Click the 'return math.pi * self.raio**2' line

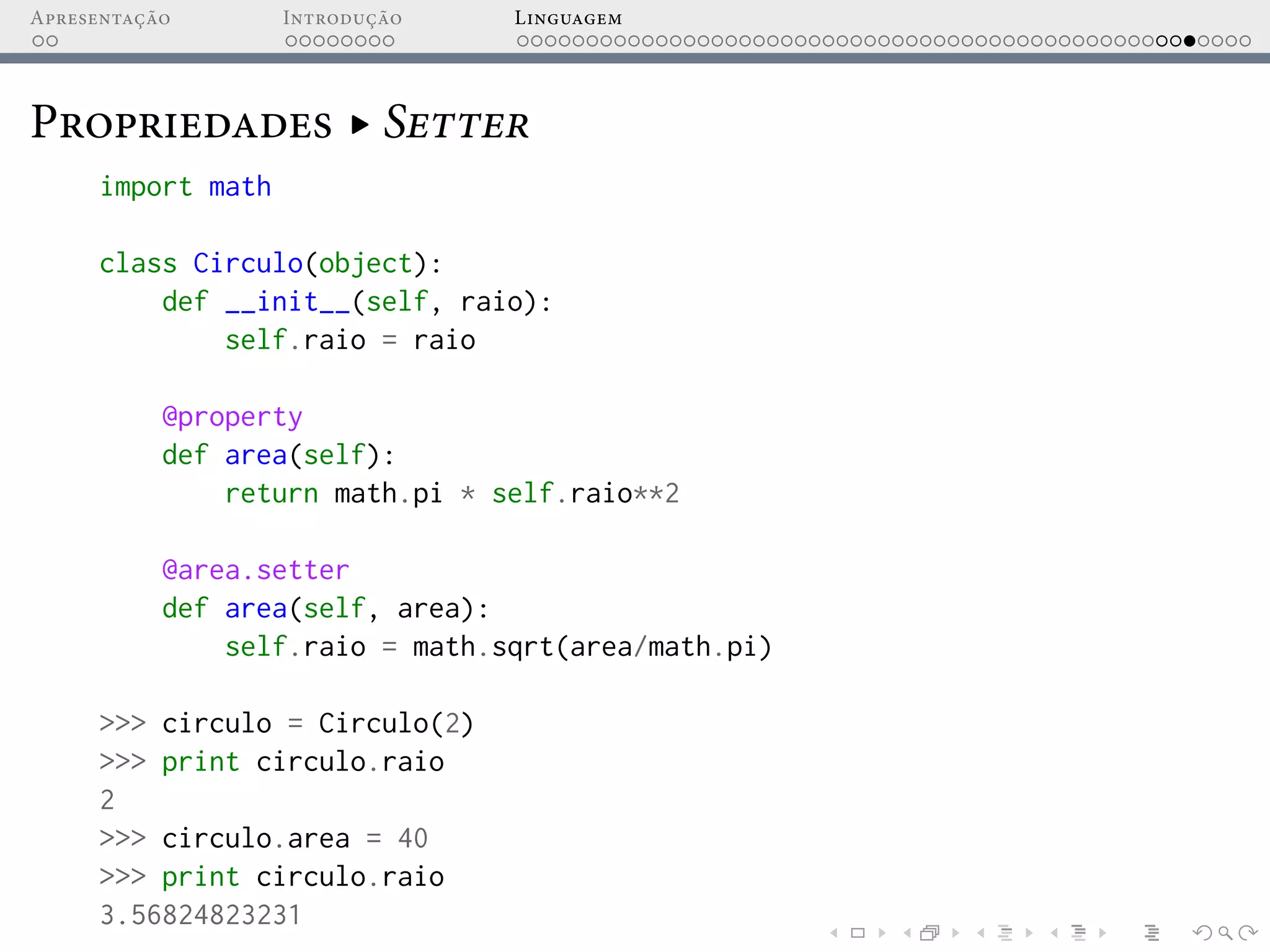pos(452,494)
